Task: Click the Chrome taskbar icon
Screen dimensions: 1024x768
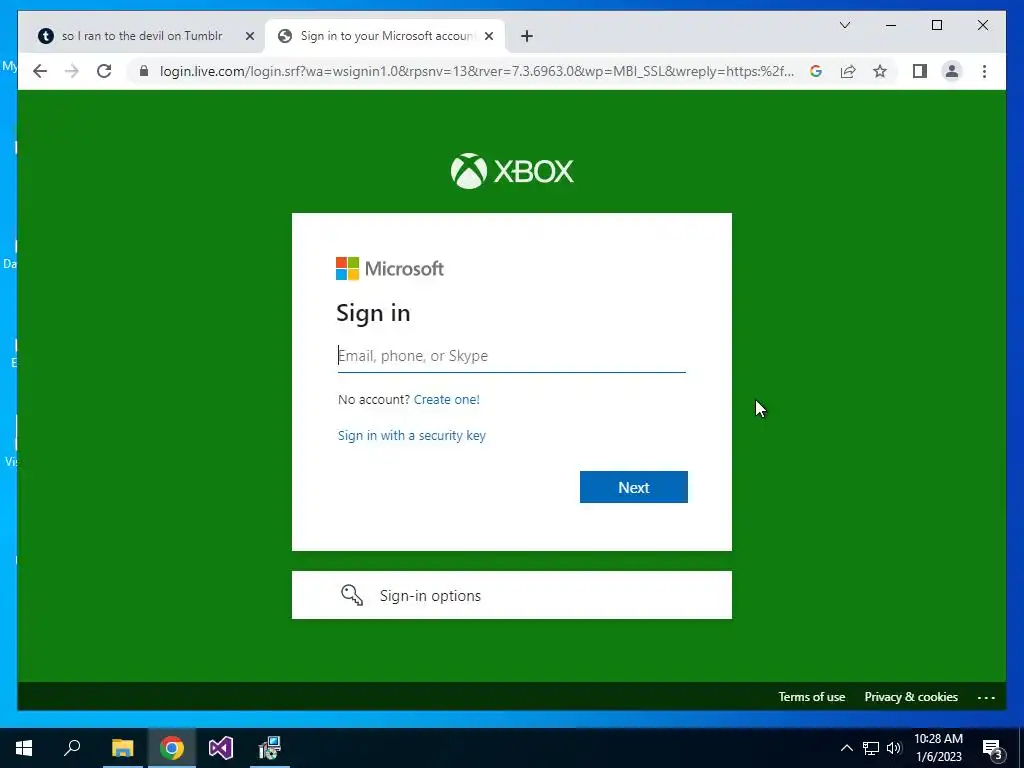Action: pos(172,748)
